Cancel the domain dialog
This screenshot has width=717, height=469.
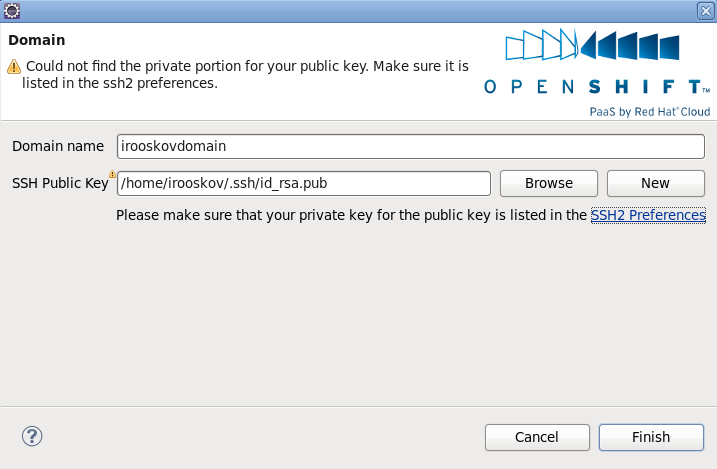pyautogui.click(x=537, y=437)
